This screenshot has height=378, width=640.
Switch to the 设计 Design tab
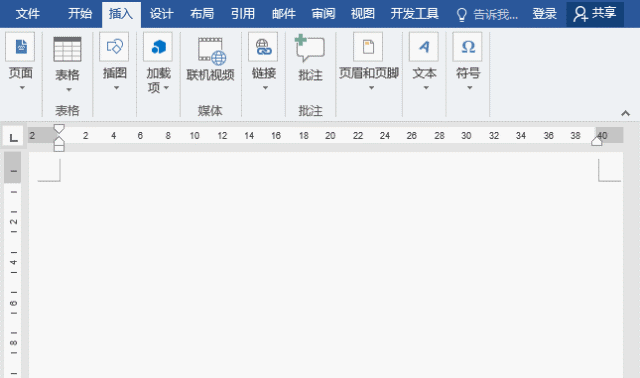162,14
